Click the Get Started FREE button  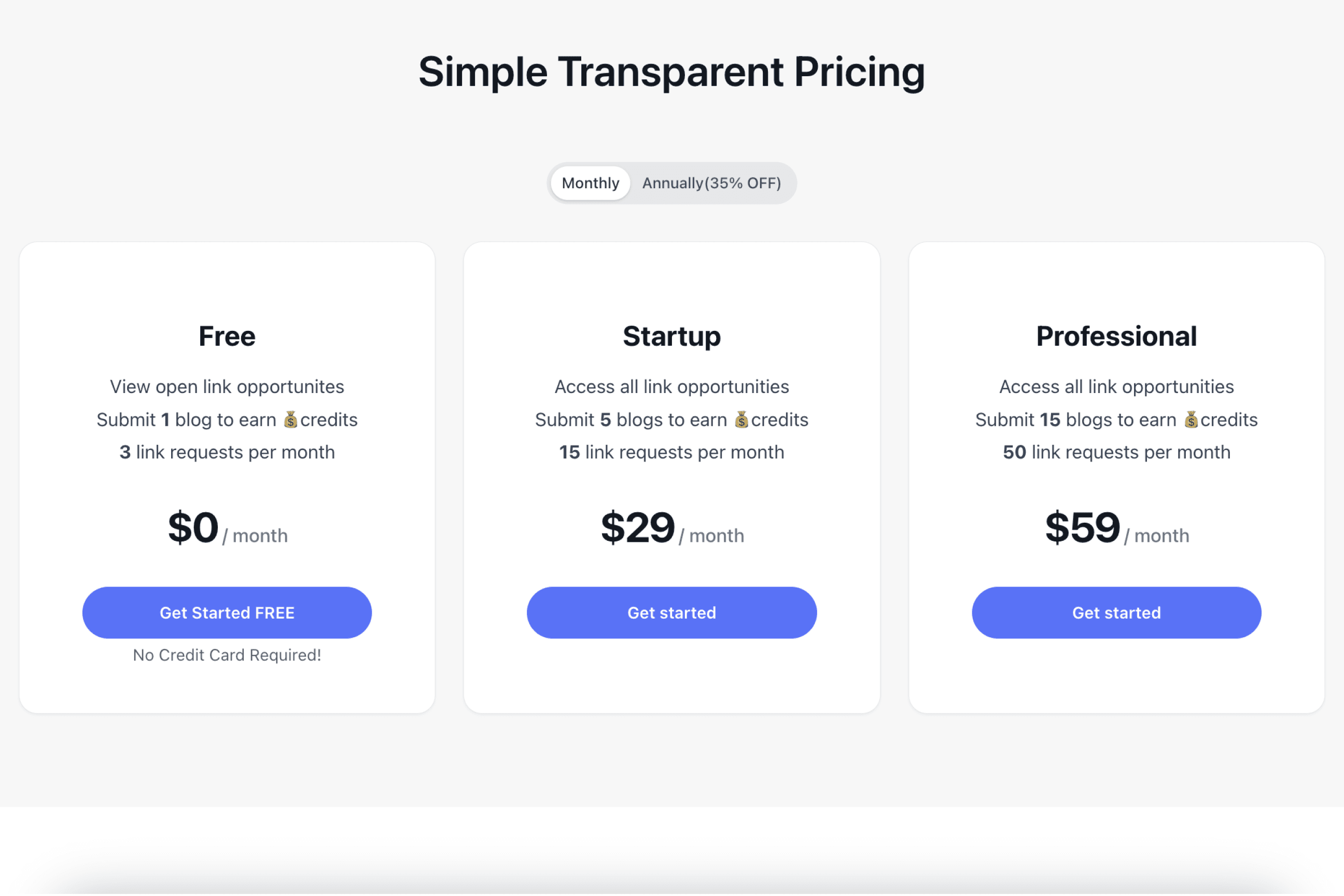click(227, 612)
